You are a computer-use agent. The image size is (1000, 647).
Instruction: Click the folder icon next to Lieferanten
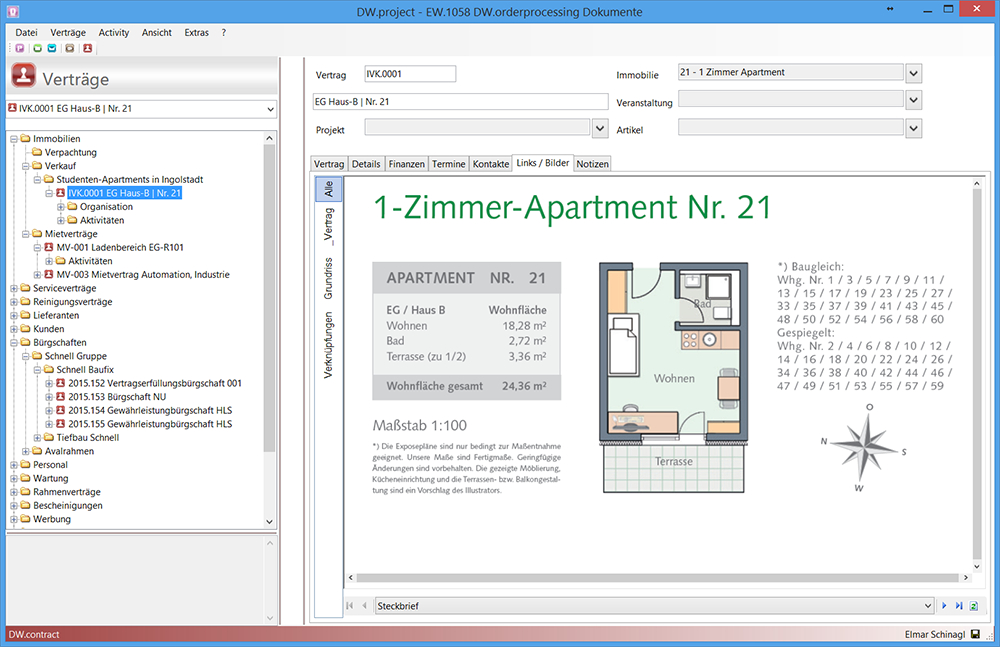click(x=26, y=315)
